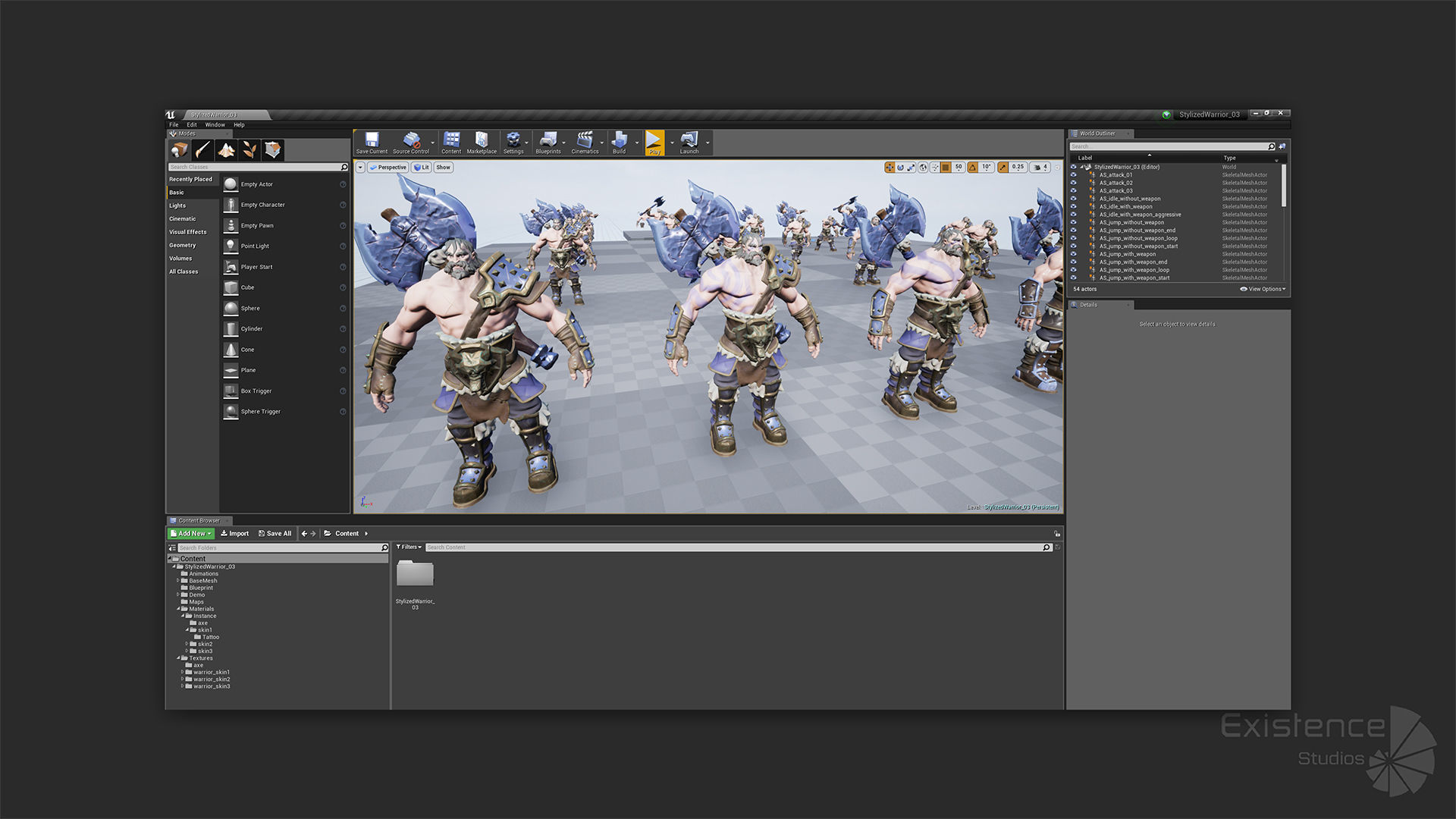Select the translate transform gizmo icon
This screenshot has width=1456, height=819.
890,168
